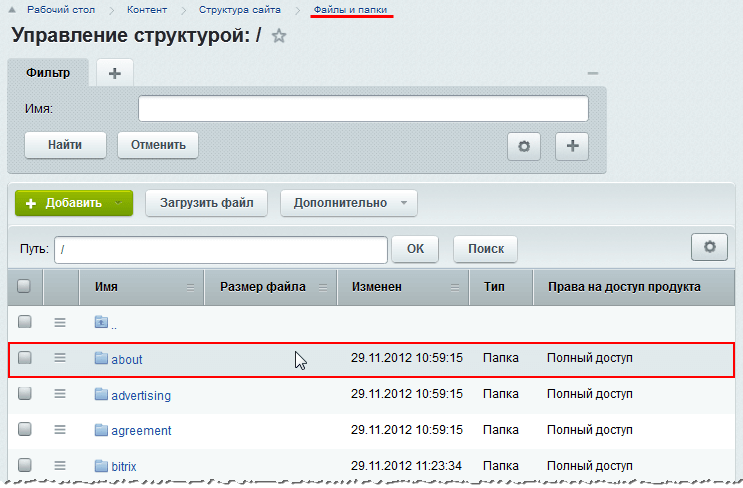Open list settings gear above table
Screen dimensions: 743x488
[709, 247]
